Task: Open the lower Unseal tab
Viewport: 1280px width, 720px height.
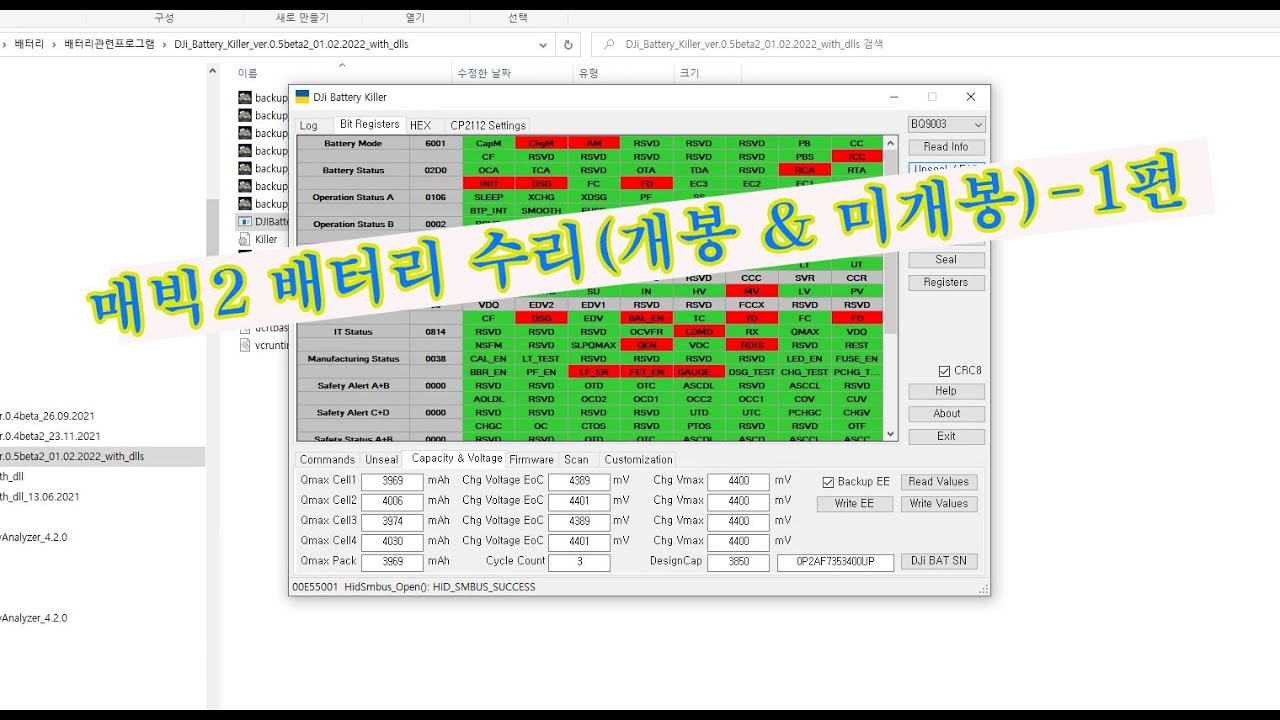Action: point(382,460)
